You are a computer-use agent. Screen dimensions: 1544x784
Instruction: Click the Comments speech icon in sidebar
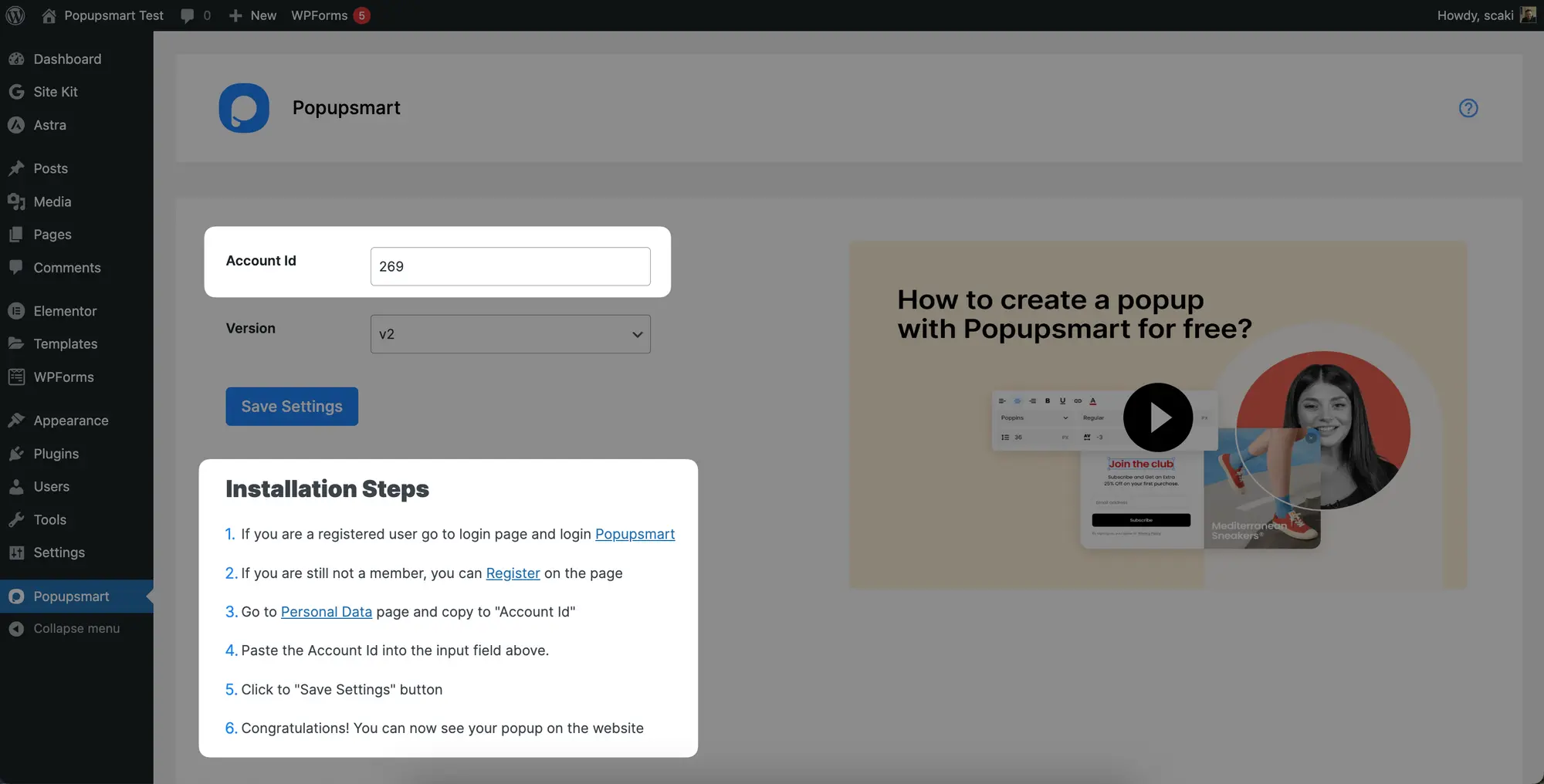[x=16, y=268]
